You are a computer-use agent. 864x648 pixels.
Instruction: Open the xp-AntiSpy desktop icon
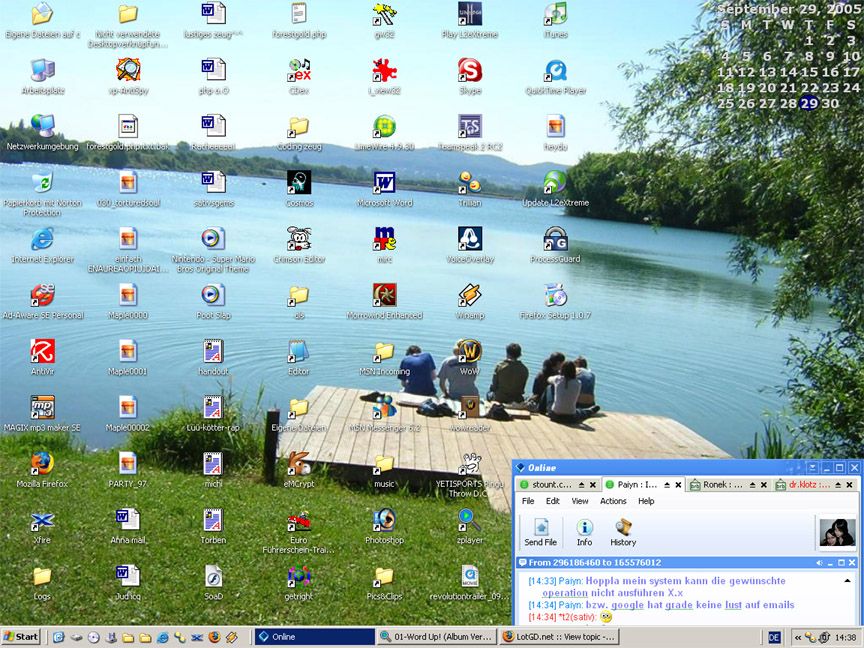point(128,71)
